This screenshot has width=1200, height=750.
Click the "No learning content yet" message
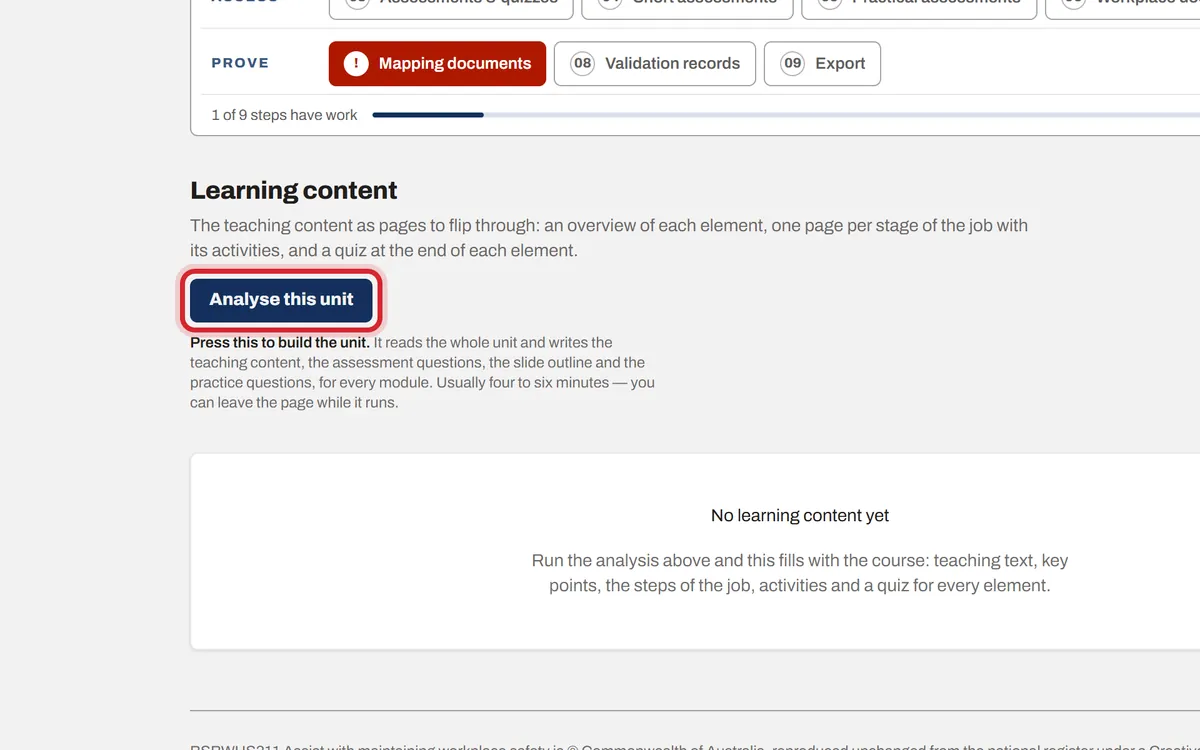pyautogui.click(x=800, y=516)
